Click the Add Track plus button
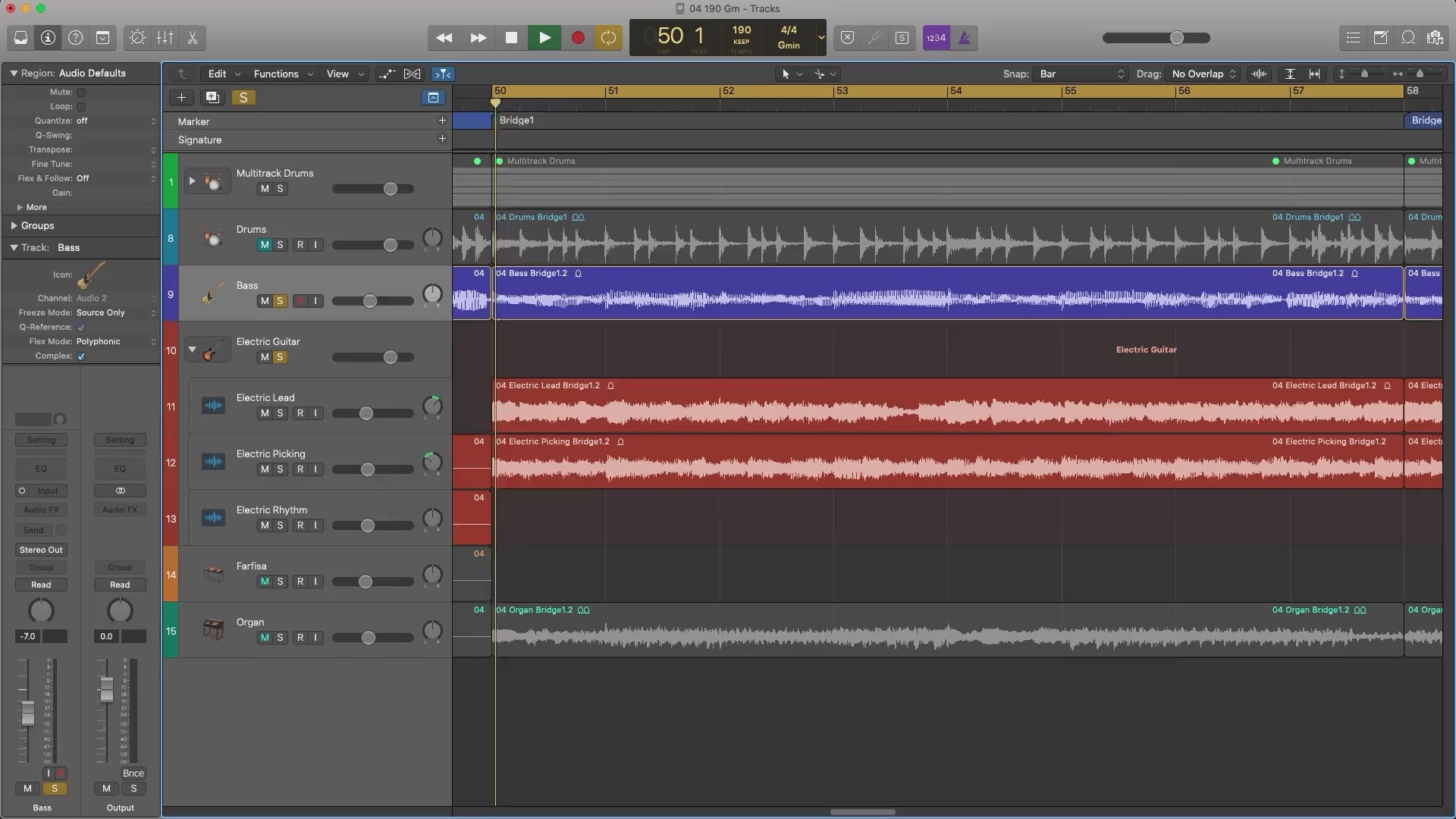 (x=181, y=97)
